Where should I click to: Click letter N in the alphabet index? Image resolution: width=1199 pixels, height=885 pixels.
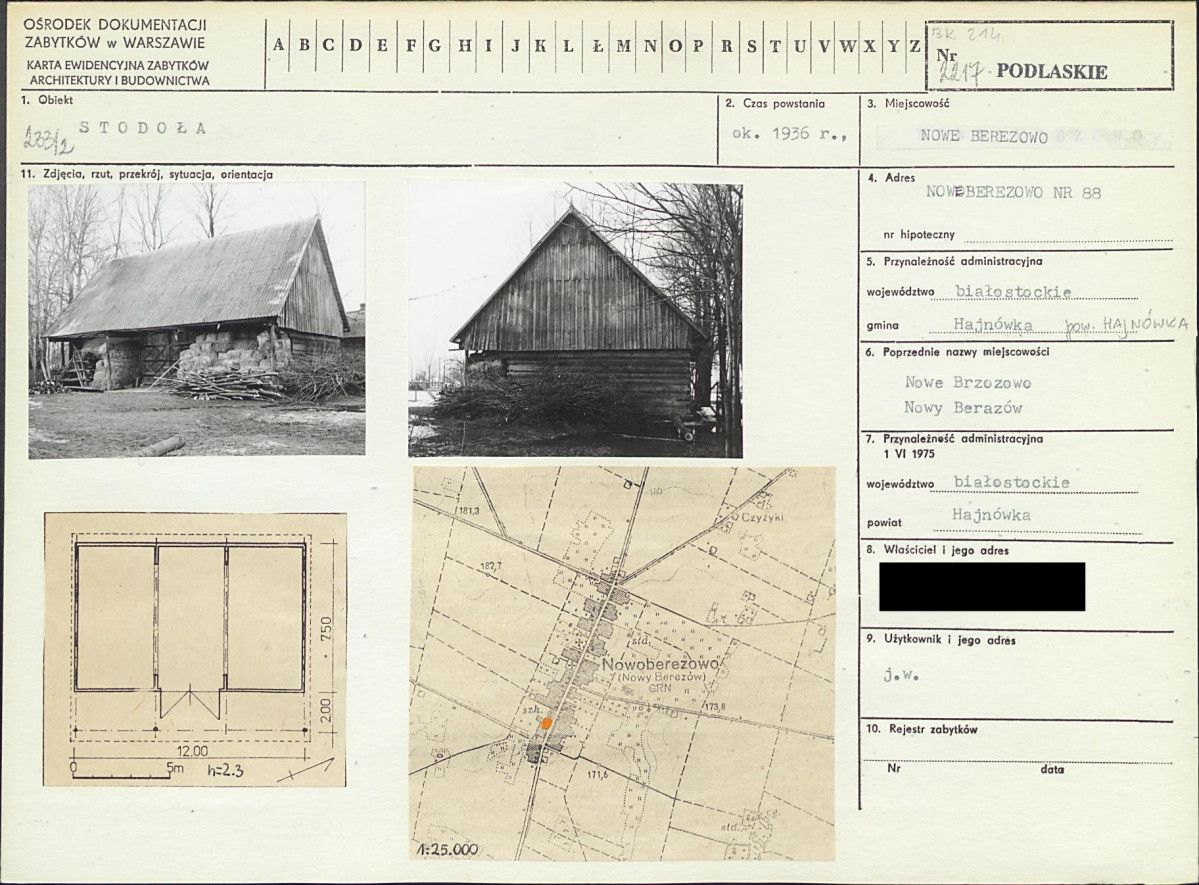(x=650, y=45)
